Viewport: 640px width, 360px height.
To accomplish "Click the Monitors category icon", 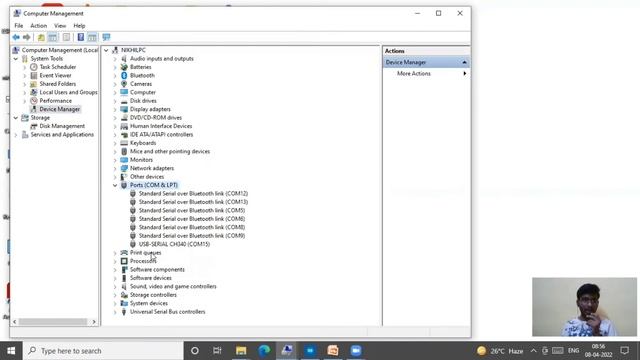I will pos(124,160).
